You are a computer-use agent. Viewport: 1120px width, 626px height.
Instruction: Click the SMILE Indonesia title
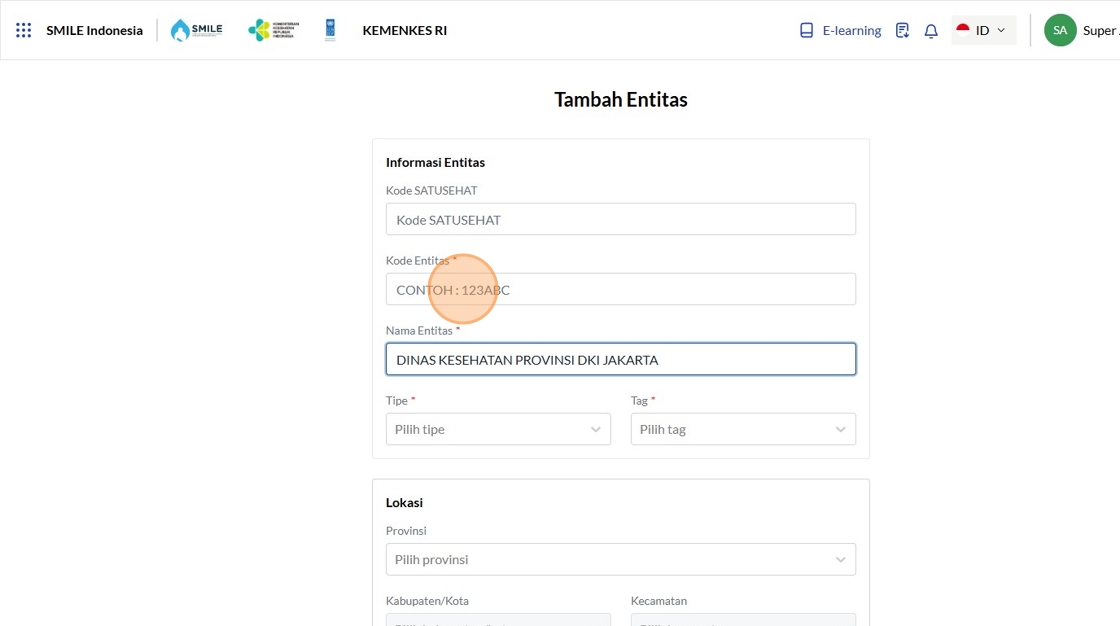(x=94, y=30)
